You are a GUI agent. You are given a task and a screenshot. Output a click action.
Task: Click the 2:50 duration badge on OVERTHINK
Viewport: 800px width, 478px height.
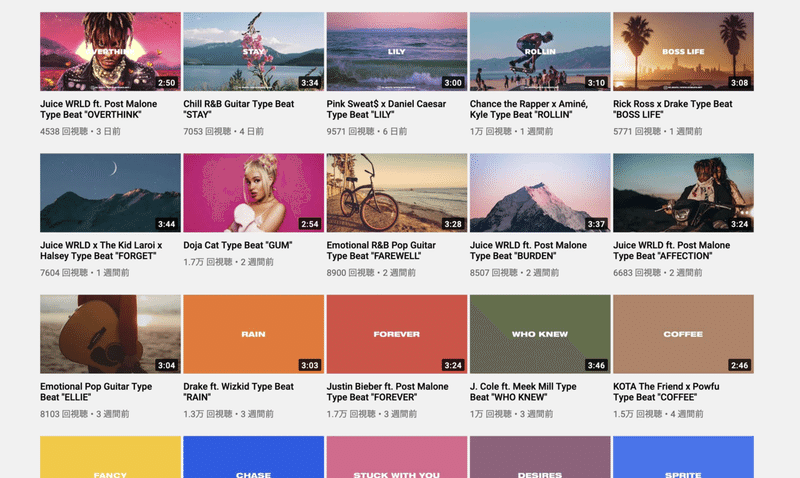click(166, 83)
